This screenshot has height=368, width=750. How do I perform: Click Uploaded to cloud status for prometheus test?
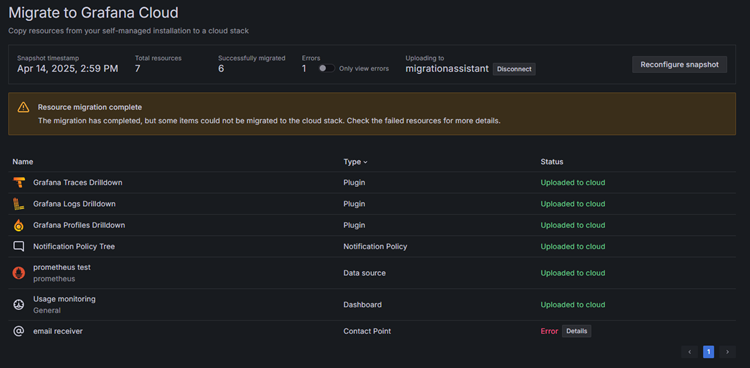click(x=573, y=273)
